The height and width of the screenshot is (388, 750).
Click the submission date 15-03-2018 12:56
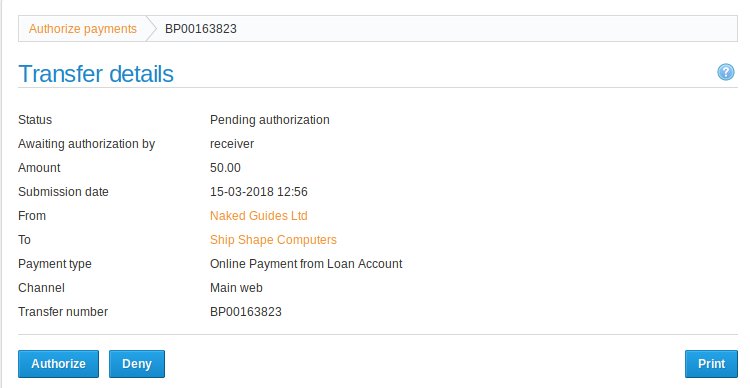coord(259,192)
